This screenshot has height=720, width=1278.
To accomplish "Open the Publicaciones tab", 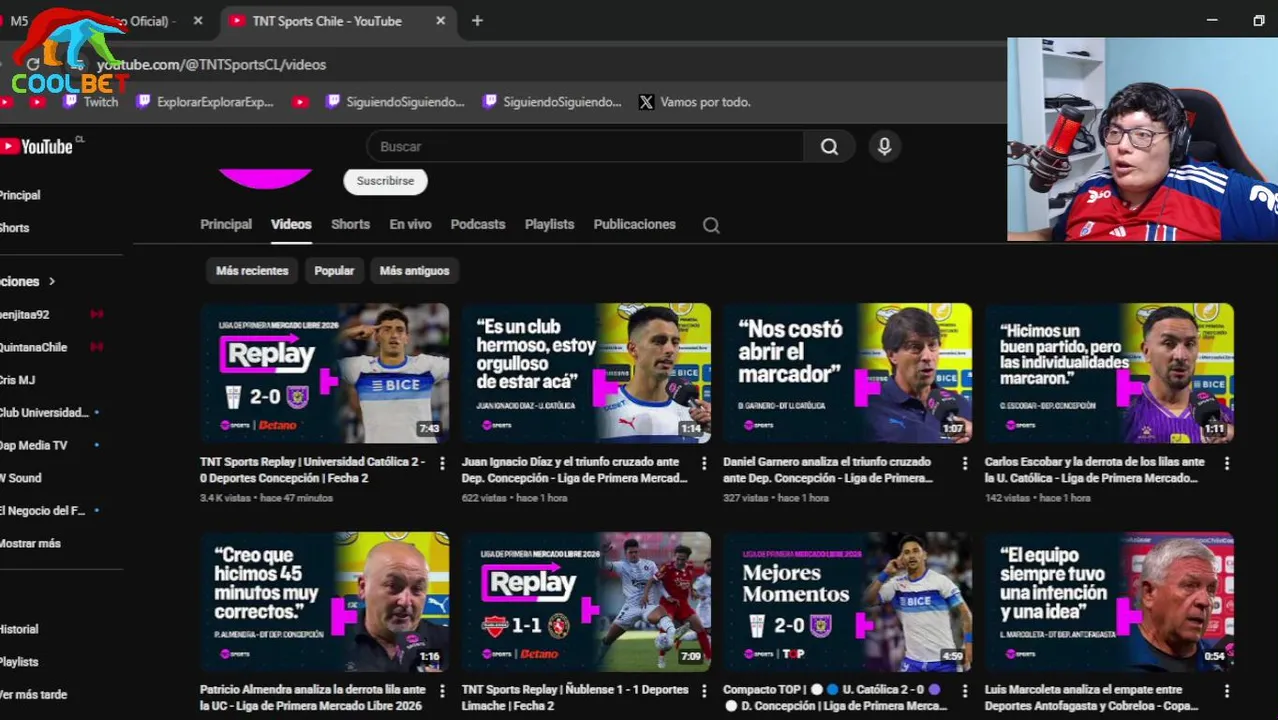I will pyautogui.click(x=635, y=224).
